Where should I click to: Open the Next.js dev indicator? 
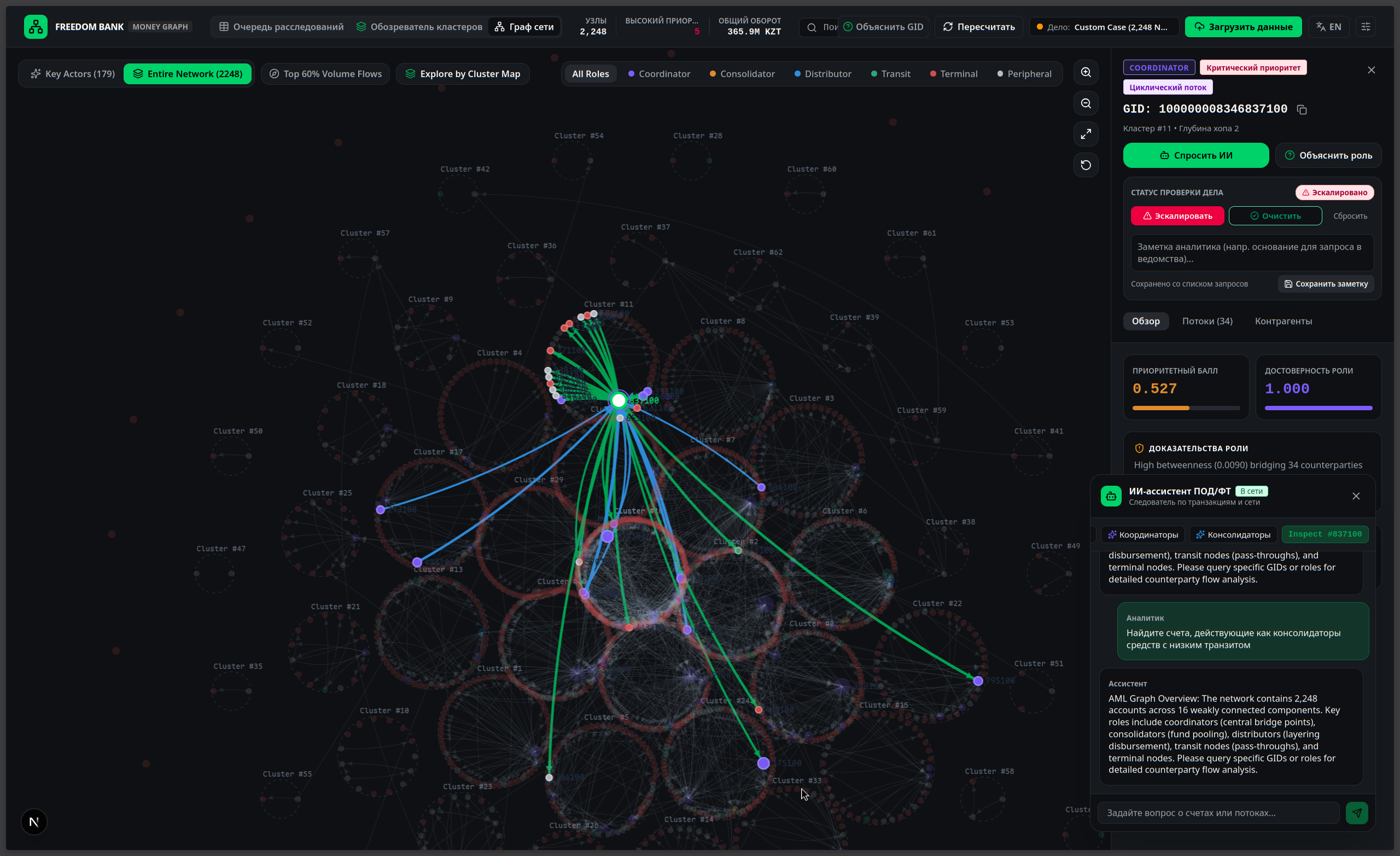pyautogui.click(x=34, y=822)
